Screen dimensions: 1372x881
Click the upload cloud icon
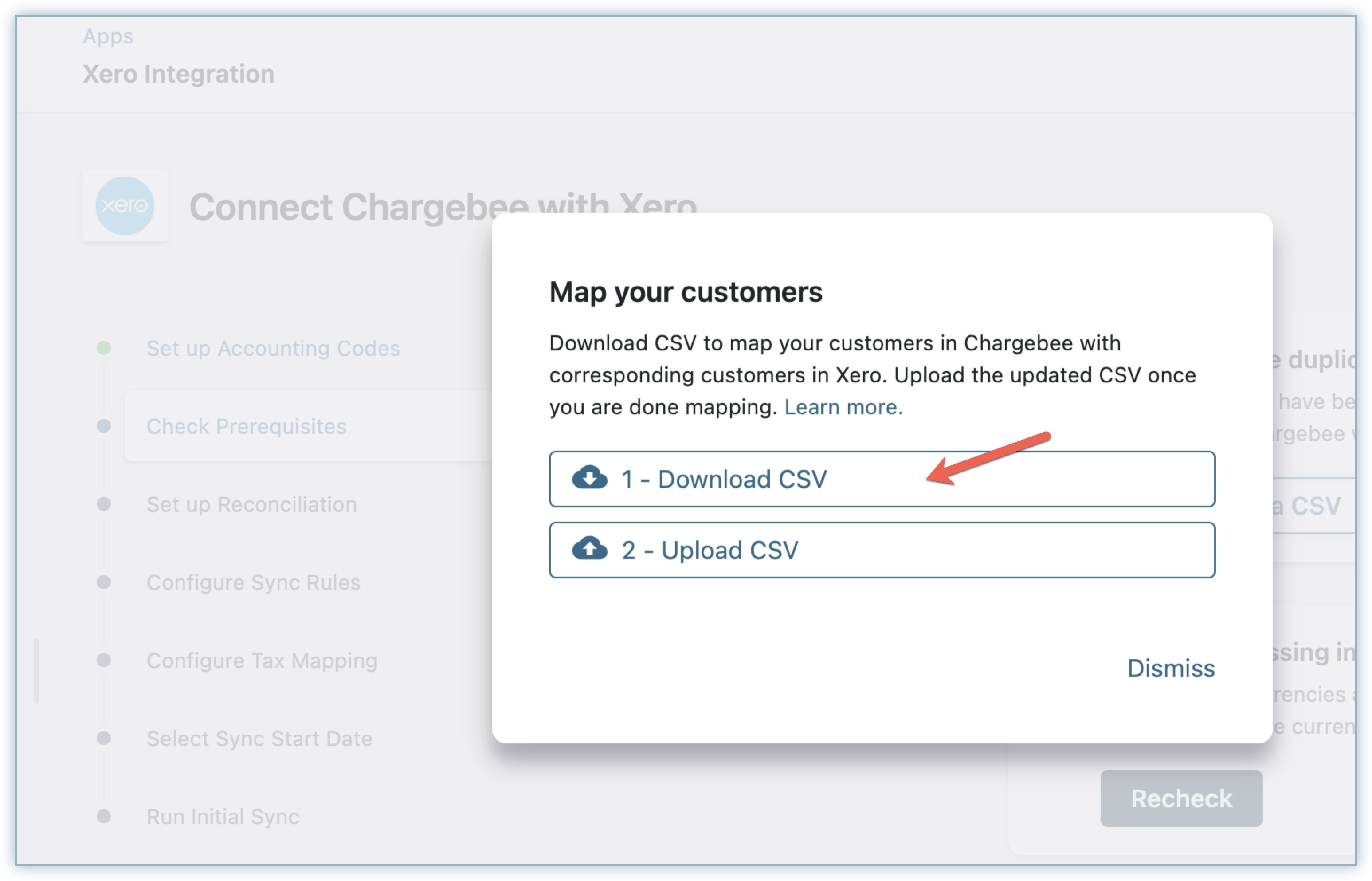pos(589,549)
